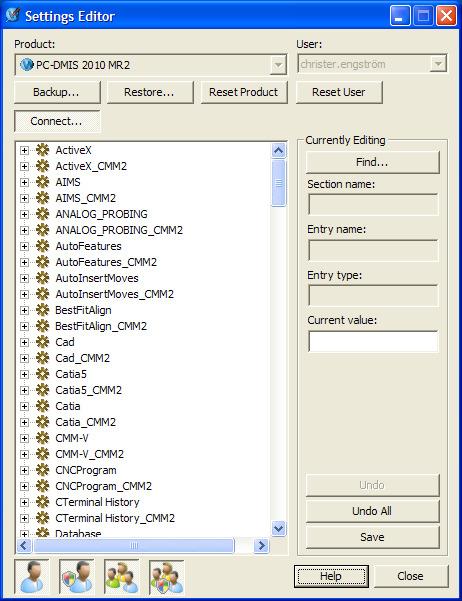Open the User dropdown list

438,64
